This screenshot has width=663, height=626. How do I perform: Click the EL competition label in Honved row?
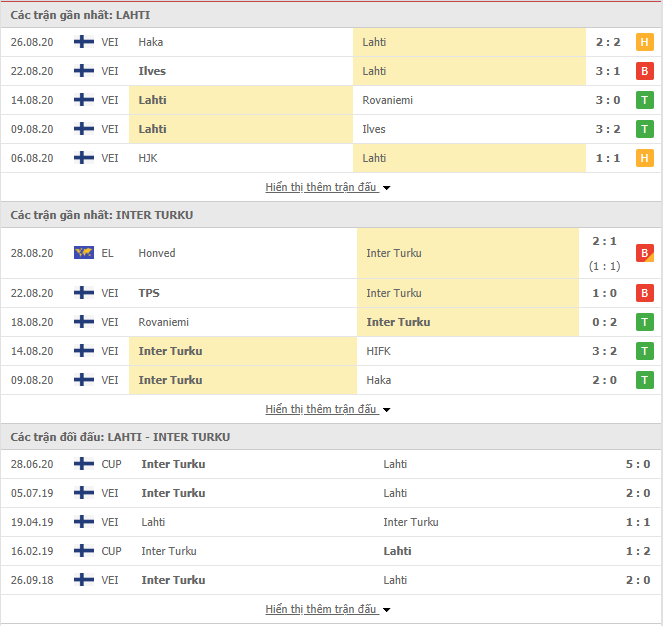point(107,253)
